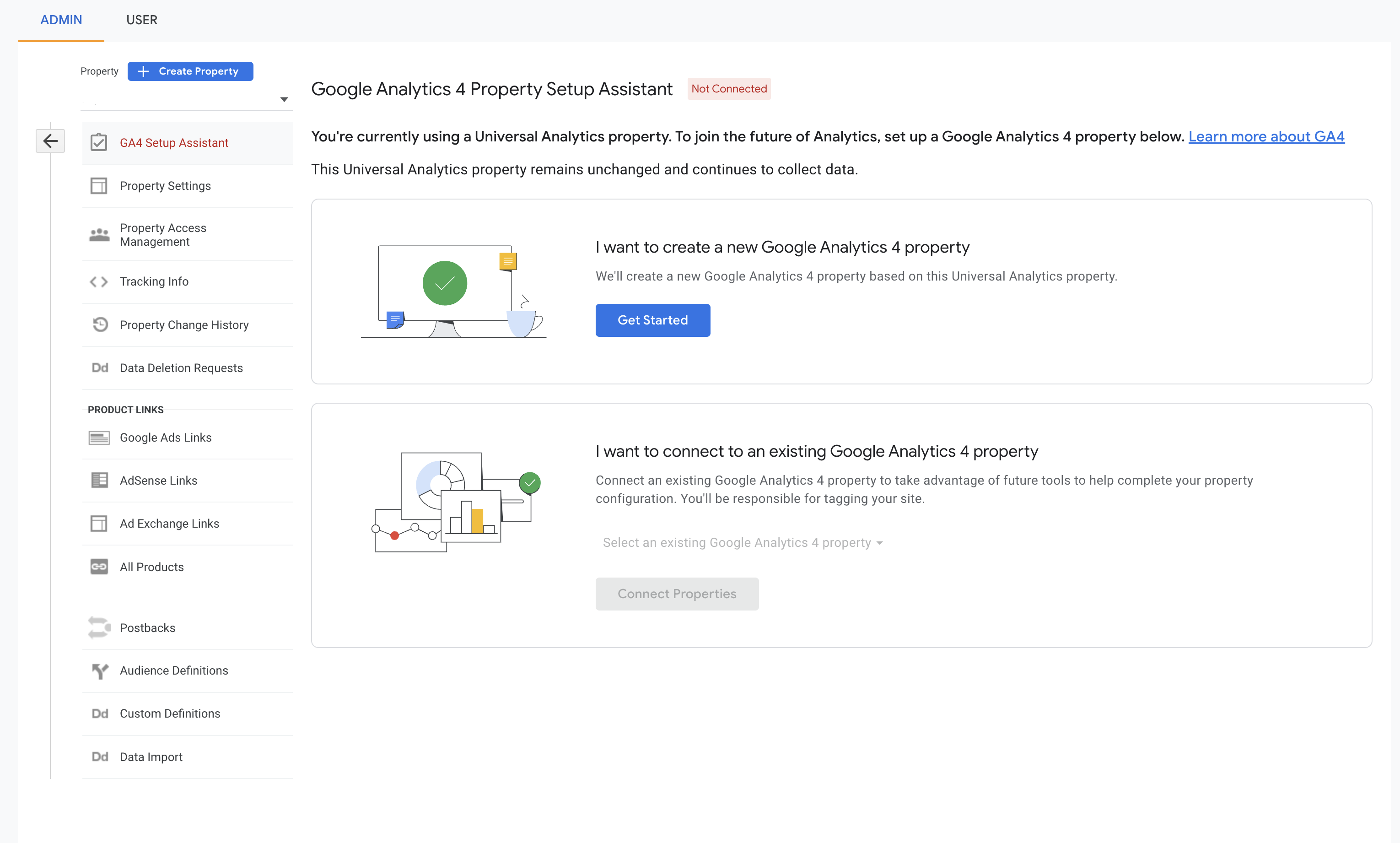Click the Setup Assistant page title
The height and width of the screenshot is (843, 1400).
[x=492, y=89]
